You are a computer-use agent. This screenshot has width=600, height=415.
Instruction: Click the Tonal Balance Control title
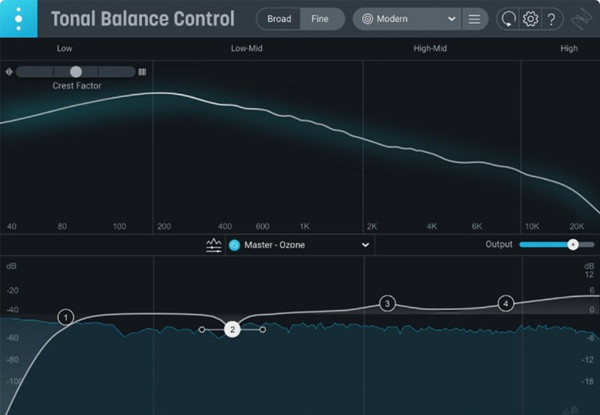pyautogui.click(x=143, y=19)
